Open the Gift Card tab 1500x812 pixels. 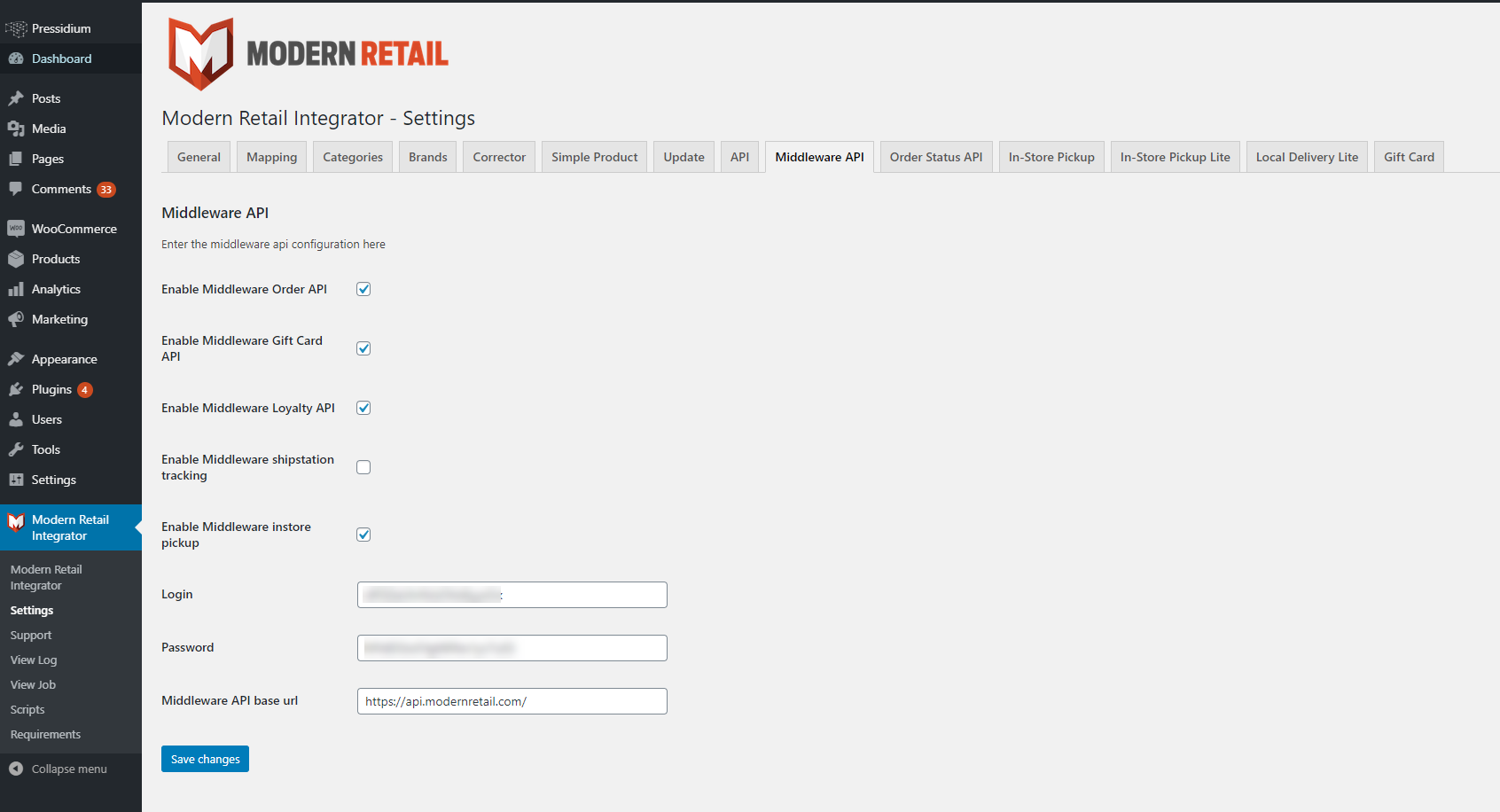coord(1410,157)
